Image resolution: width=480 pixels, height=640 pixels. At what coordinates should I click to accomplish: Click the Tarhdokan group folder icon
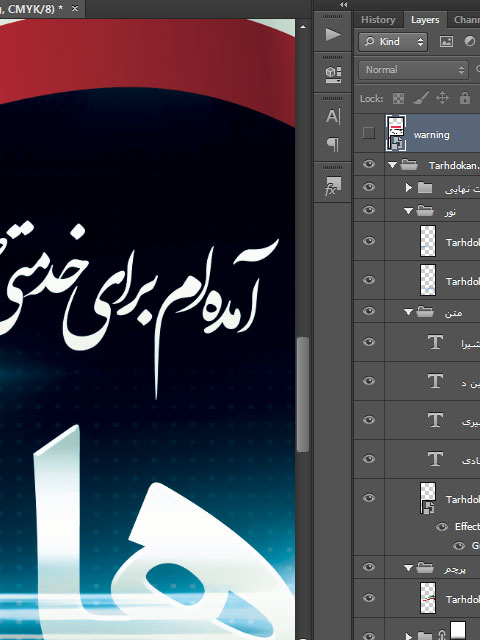tap(409, 165)
